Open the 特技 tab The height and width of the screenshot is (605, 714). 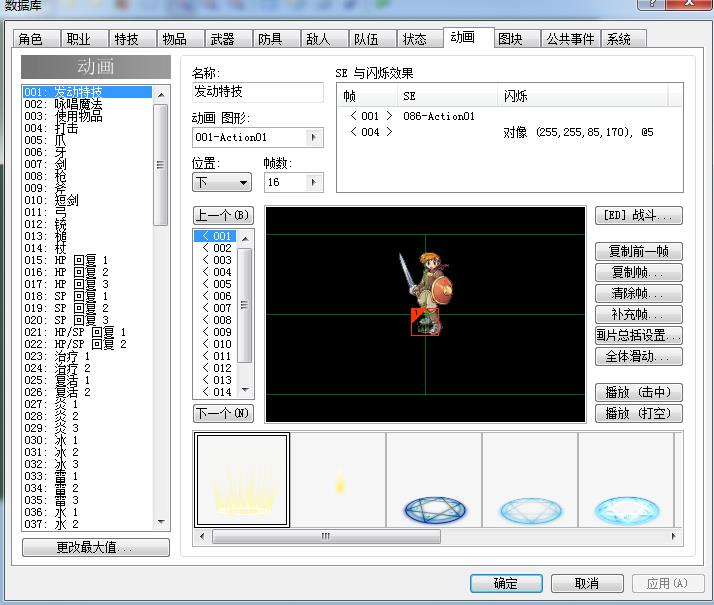(x=133, y=39)
